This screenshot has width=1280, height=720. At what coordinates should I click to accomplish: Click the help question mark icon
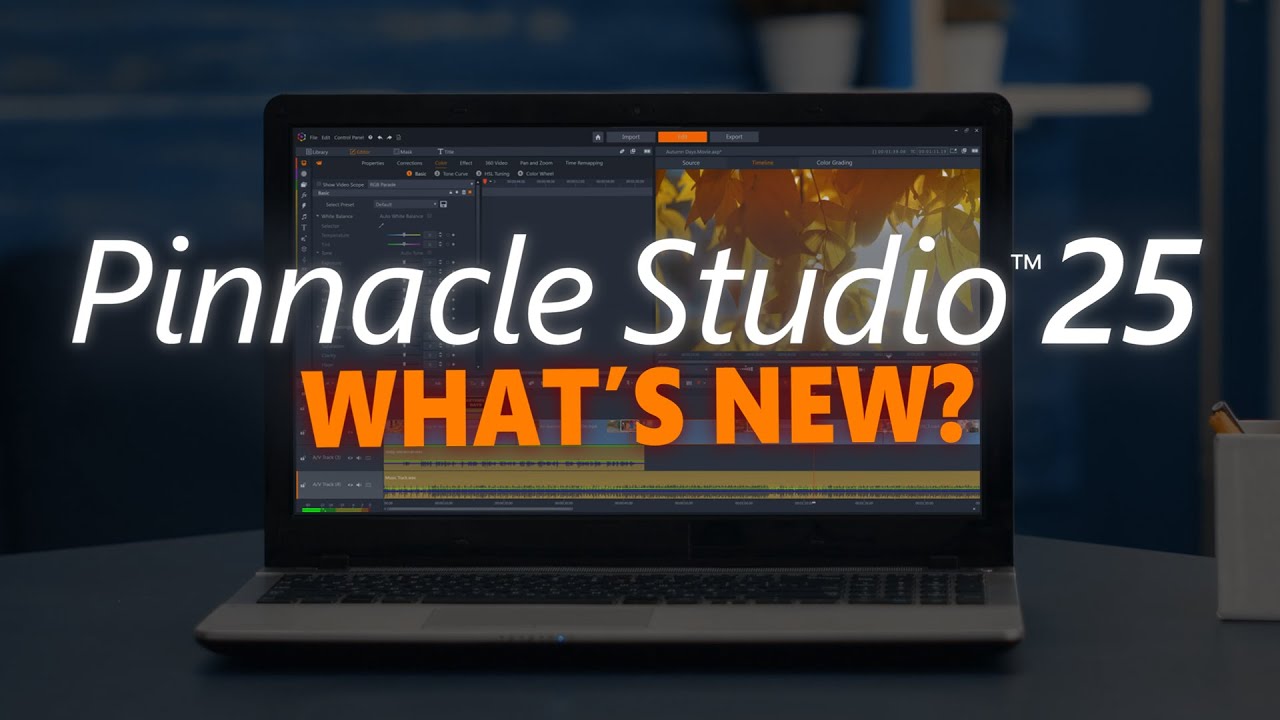coord(370,137)
